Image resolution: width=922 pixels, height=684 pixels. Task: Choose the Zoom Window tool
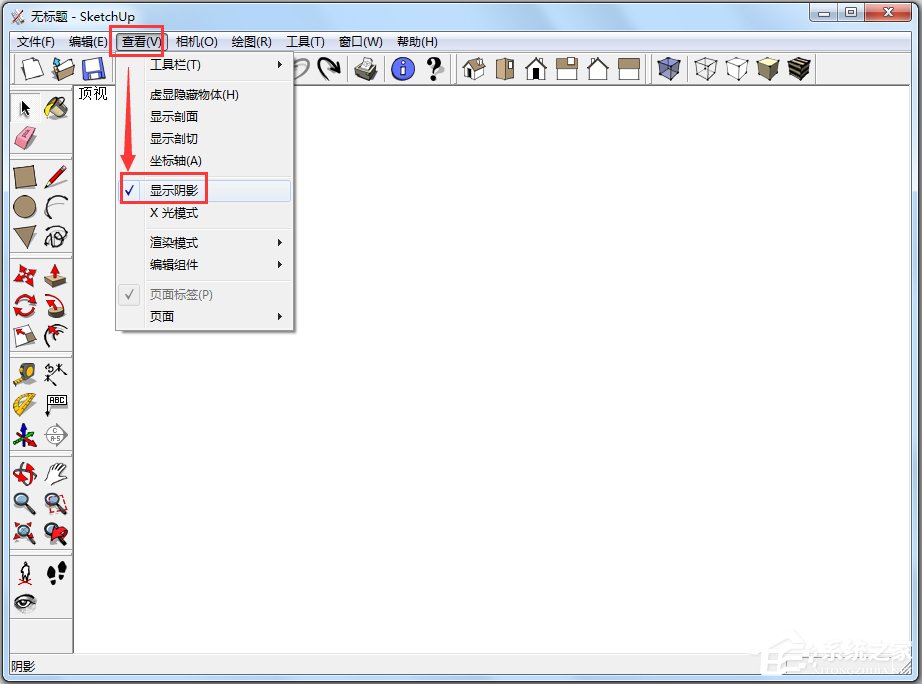pyautogui.click(x=56, y=503)
